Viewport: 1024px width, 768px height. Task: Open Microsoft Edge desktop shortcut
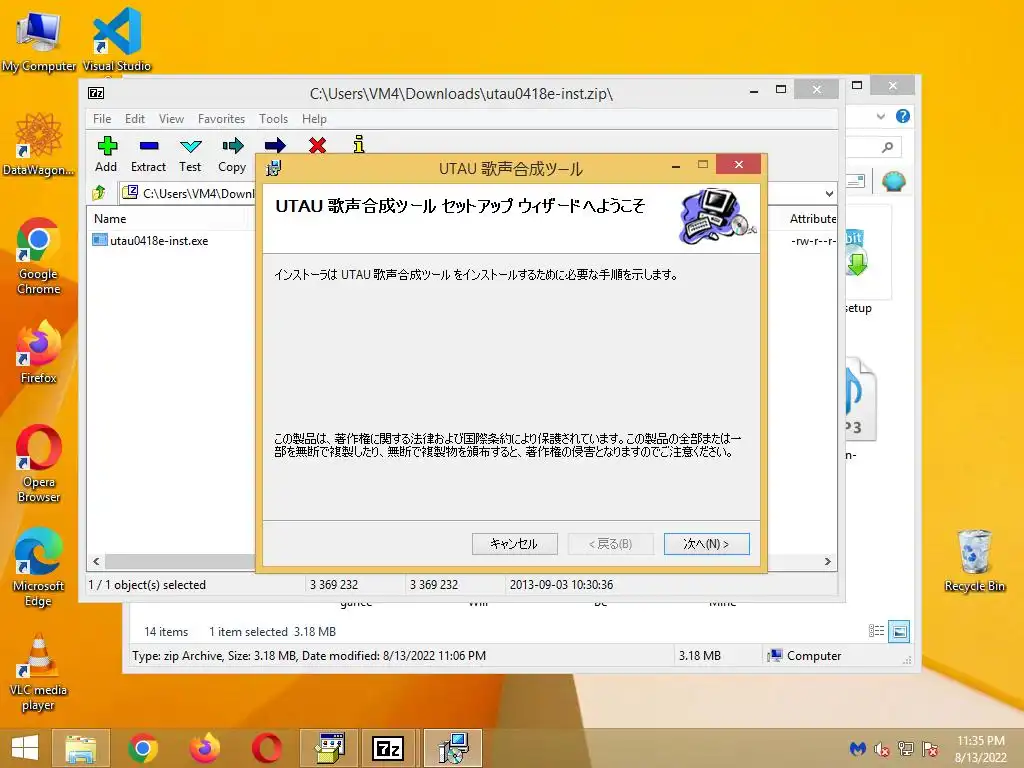(x=39, y=568)
